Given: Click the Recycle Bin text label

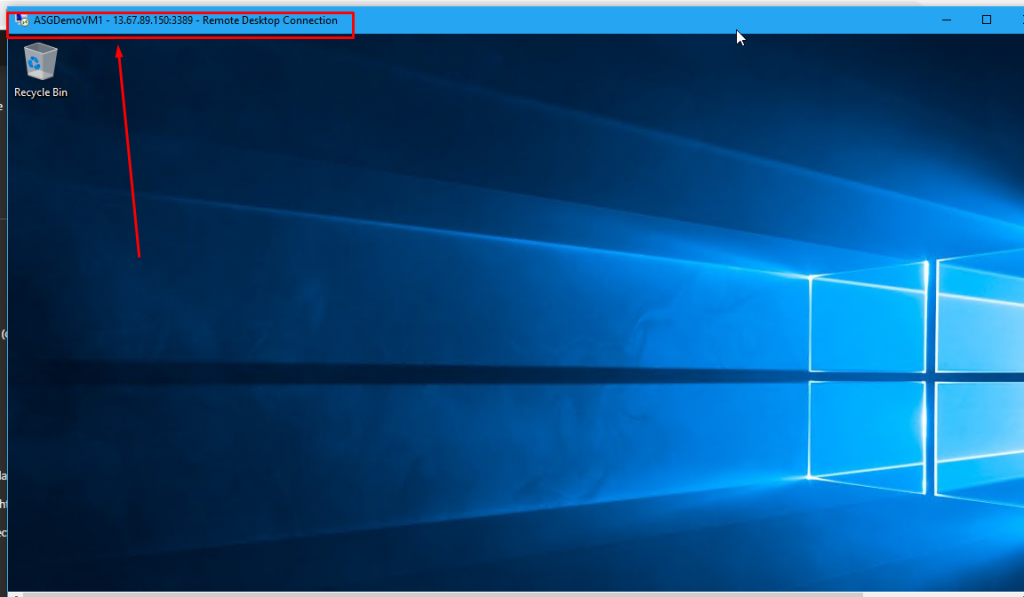Looking at the screenshot, I should coord(41,92).
